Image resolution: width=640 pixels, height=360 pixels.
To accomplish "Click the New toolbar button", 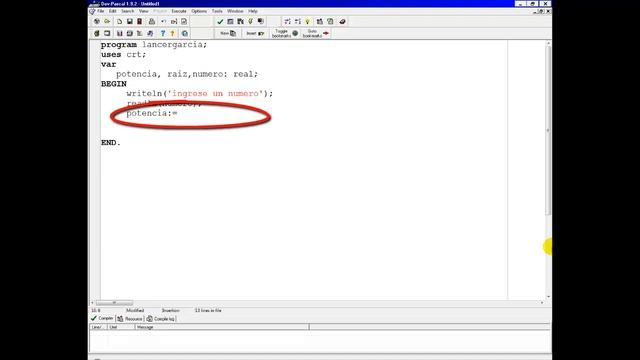I will click(228, 33).
